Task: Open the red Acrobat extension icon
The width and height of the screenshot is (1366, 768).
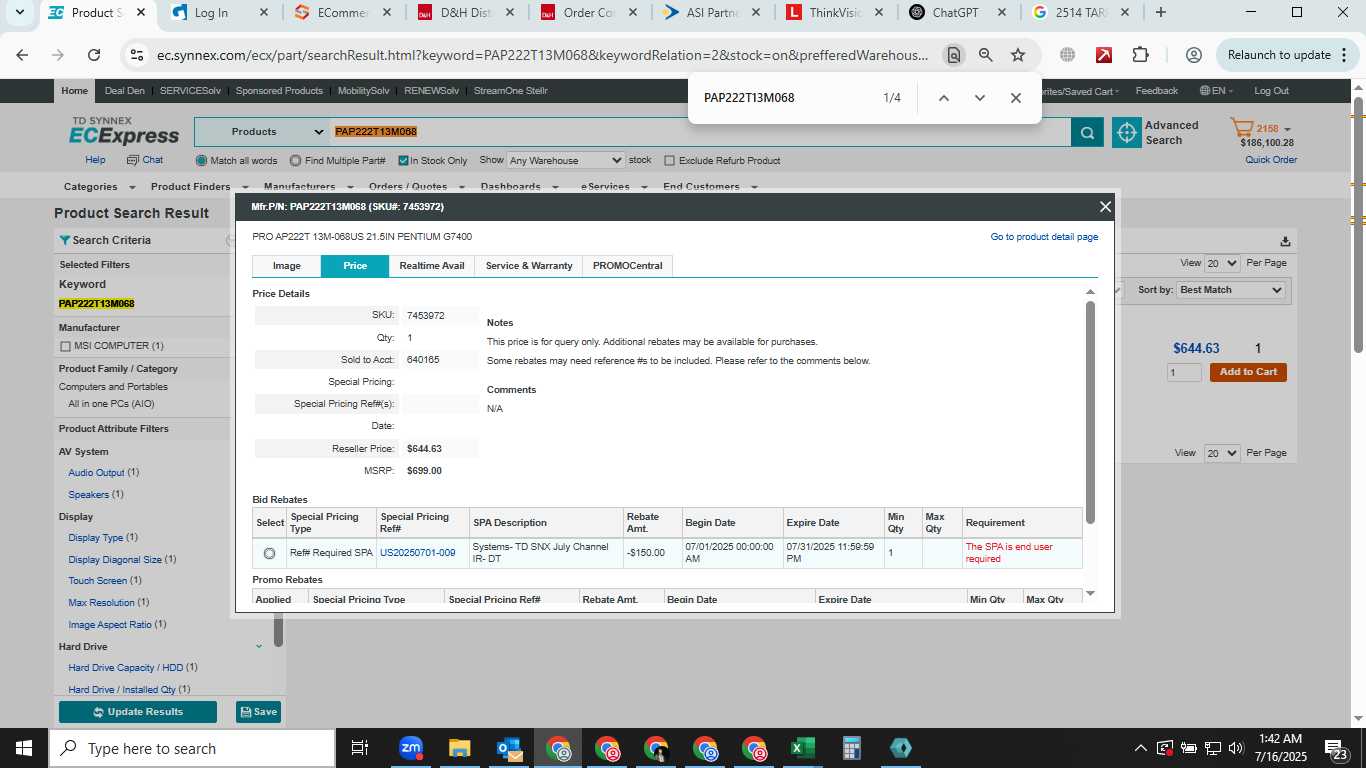Action: [1104, 55]
